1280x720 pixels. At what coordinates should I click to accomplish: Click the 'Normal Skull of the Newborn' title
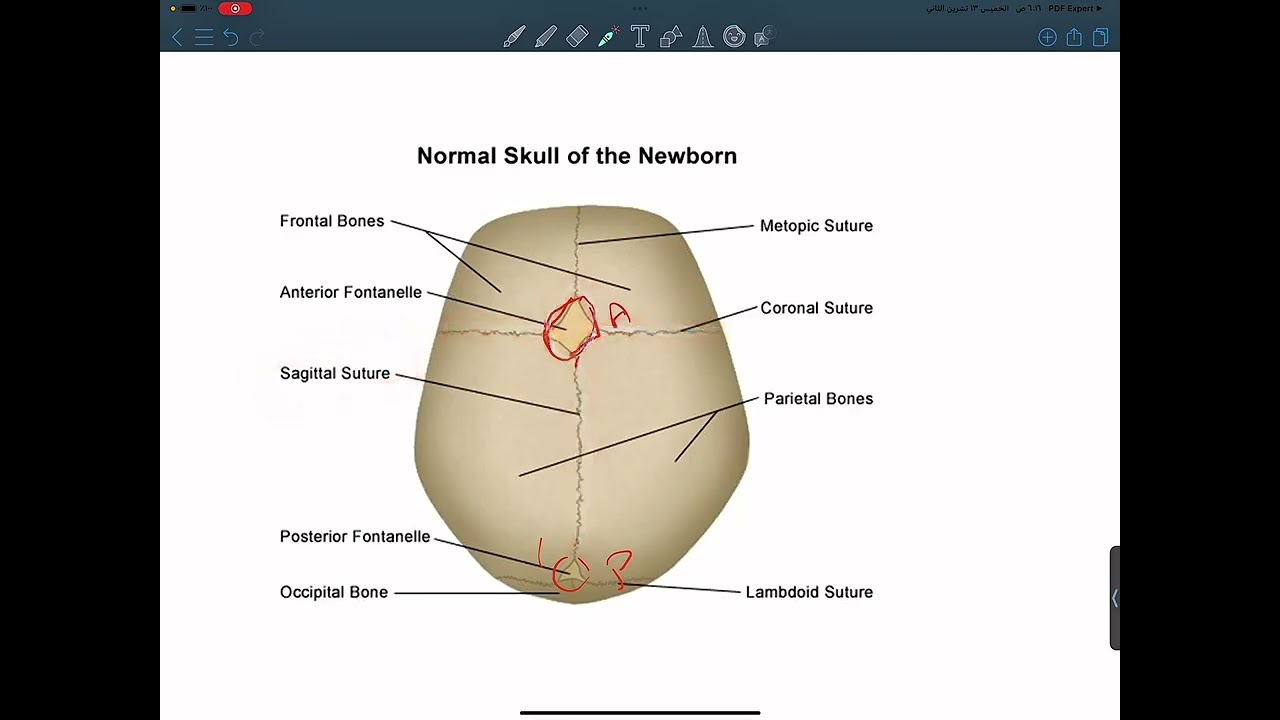577,156
